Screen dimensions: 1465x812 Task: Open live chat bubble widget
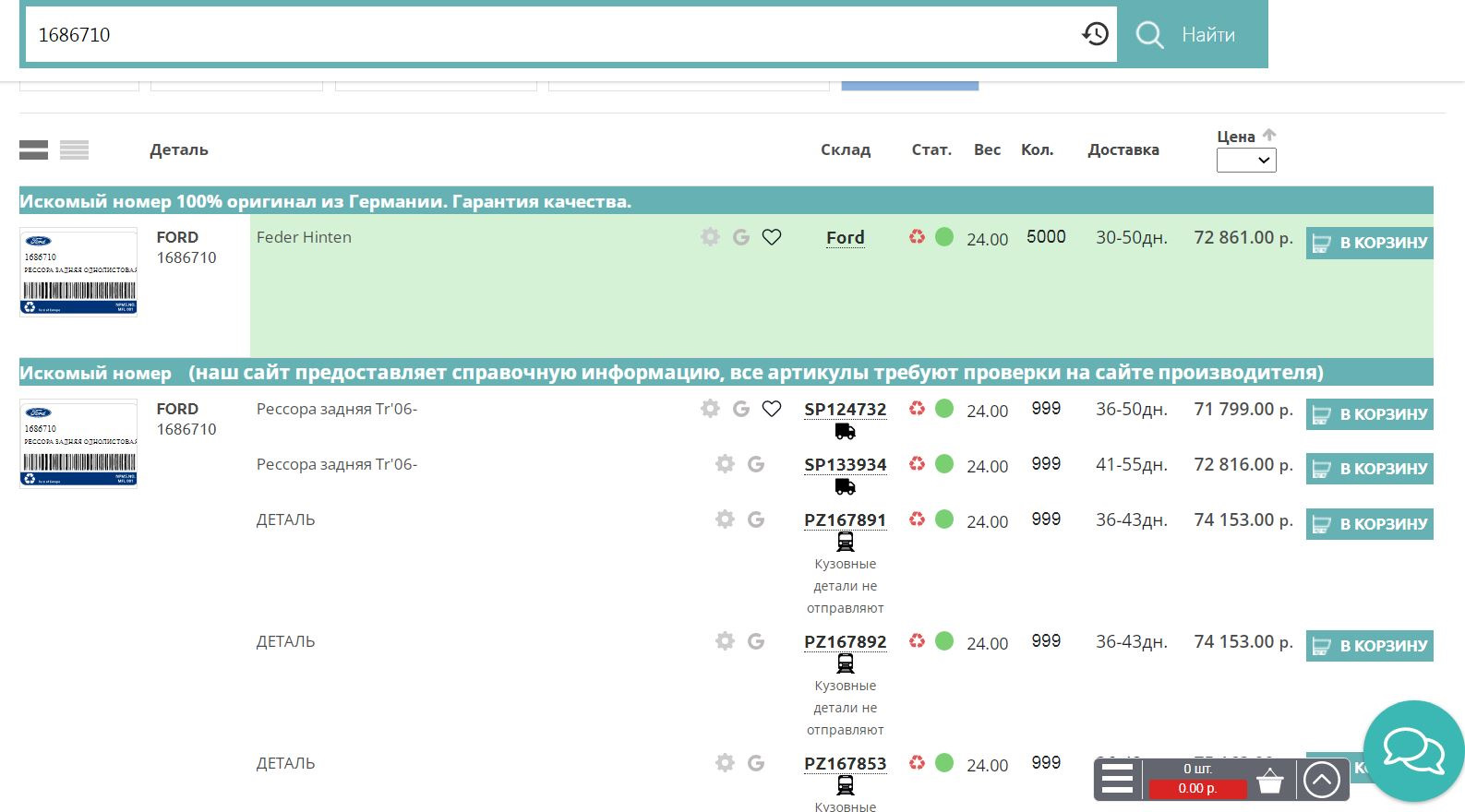1413,751
